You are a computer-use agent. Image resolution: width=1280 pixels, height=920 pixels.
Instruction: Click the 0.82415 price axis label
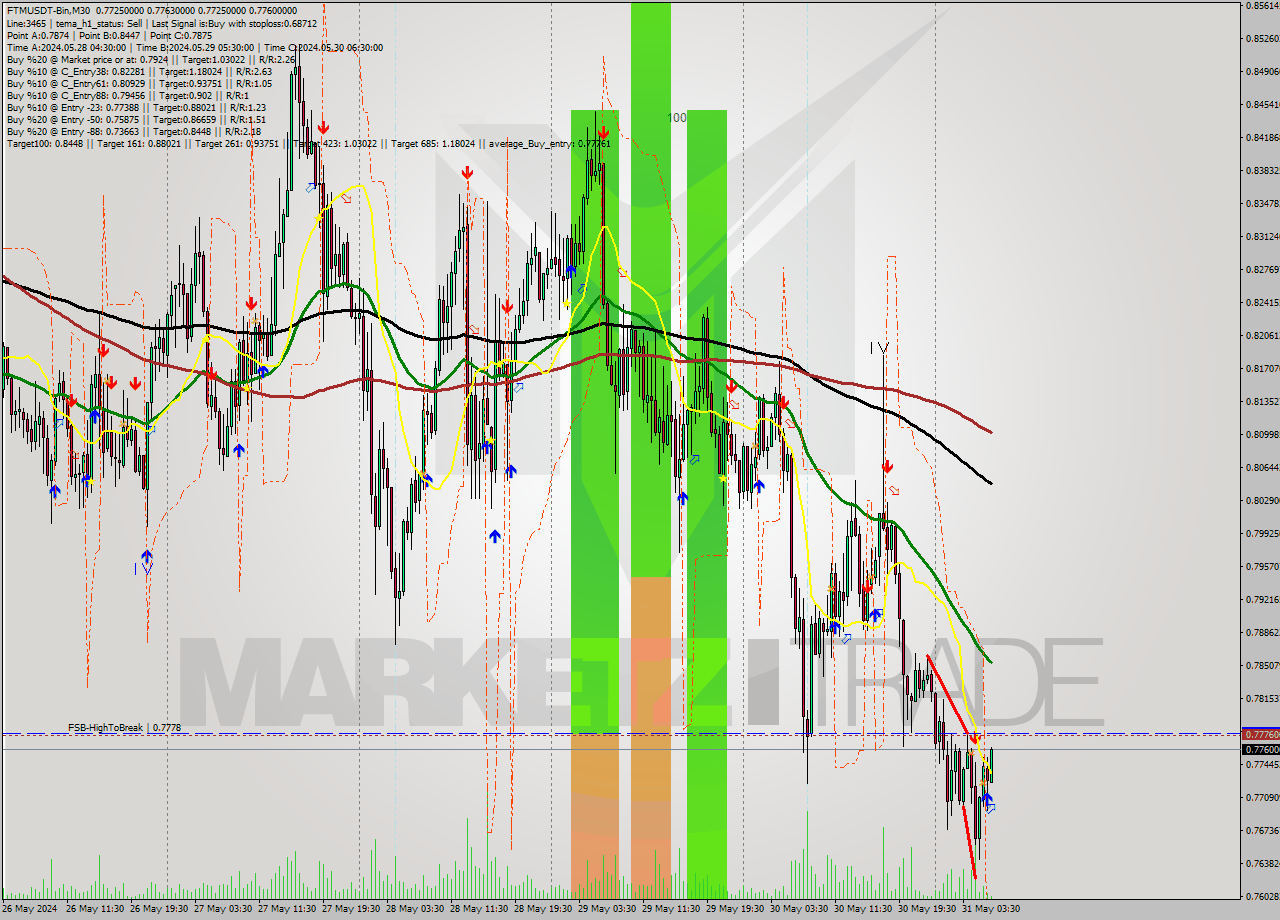pos(1262,303)
